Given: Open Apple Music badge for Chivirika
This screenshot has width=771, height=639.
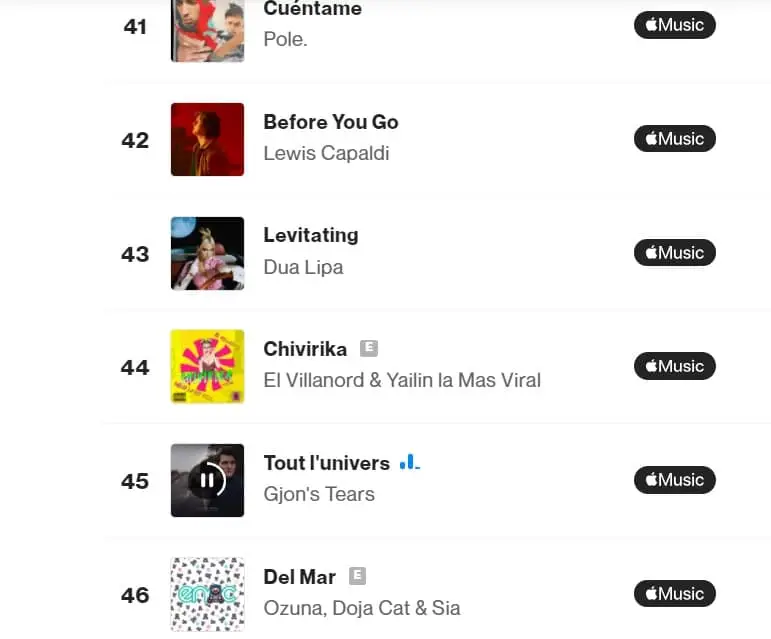Looking at the screenshot, I should 675,366.
